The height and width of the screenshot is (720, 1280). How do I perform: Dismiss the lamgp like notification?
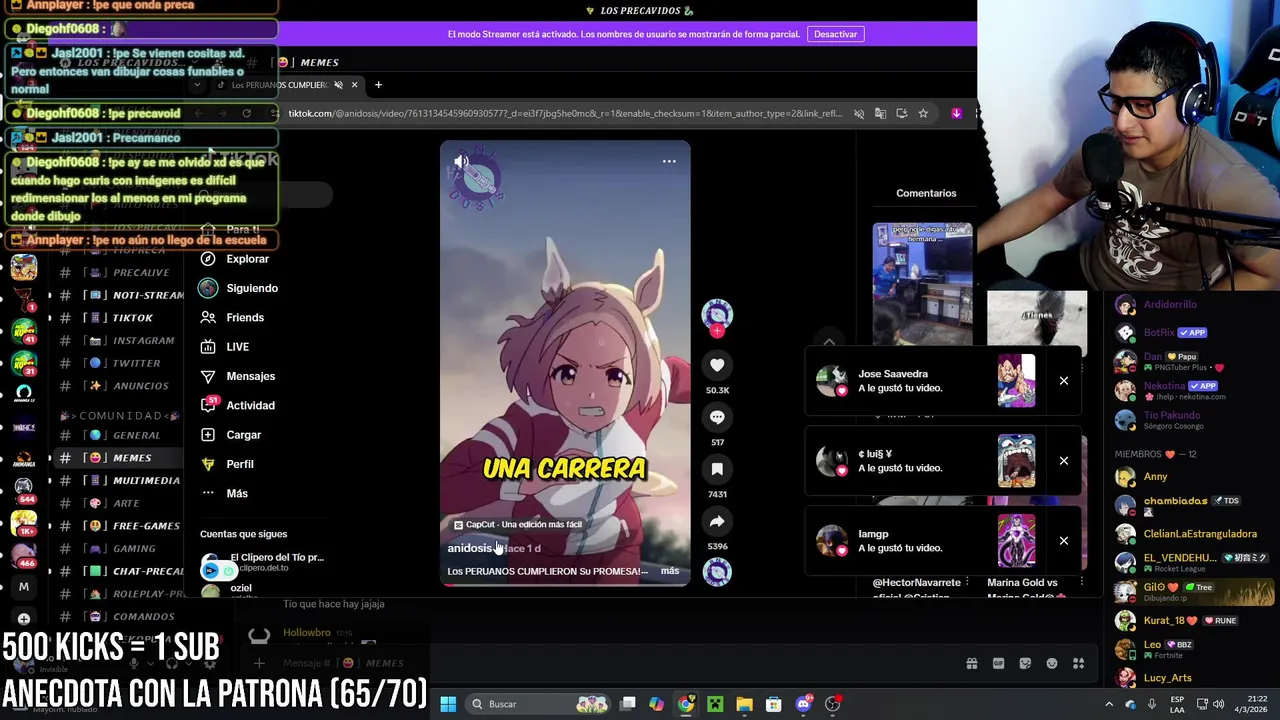click(x=1064, y=541)
